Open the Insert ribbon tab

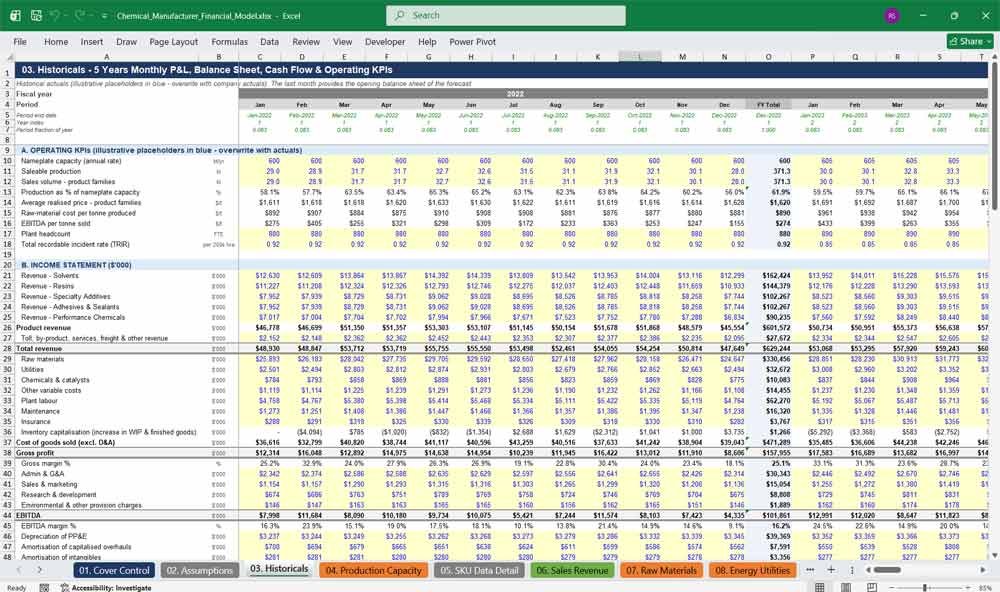[92, 41]
